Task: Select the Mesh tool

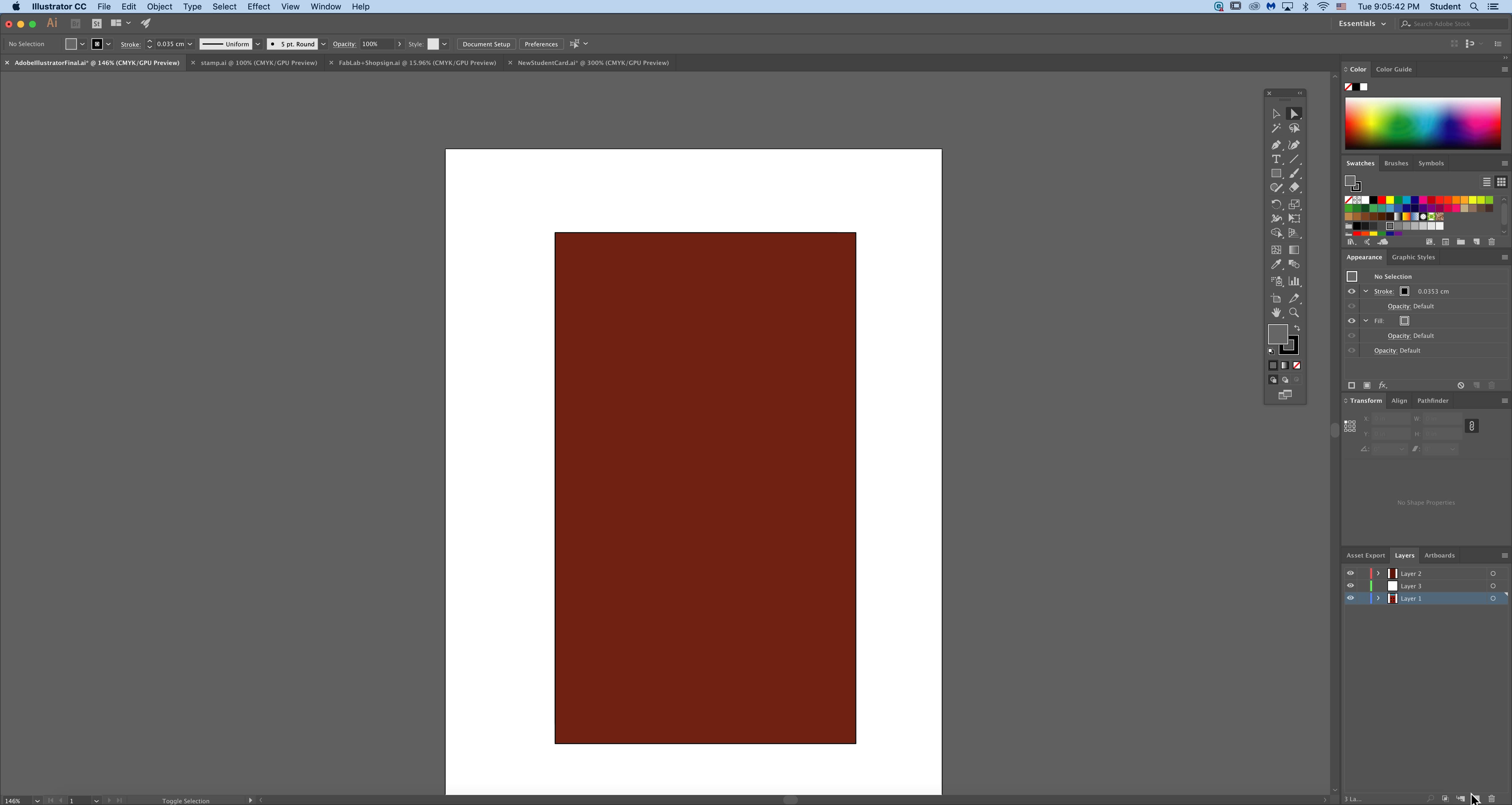Action: (x=1276, y=250)
